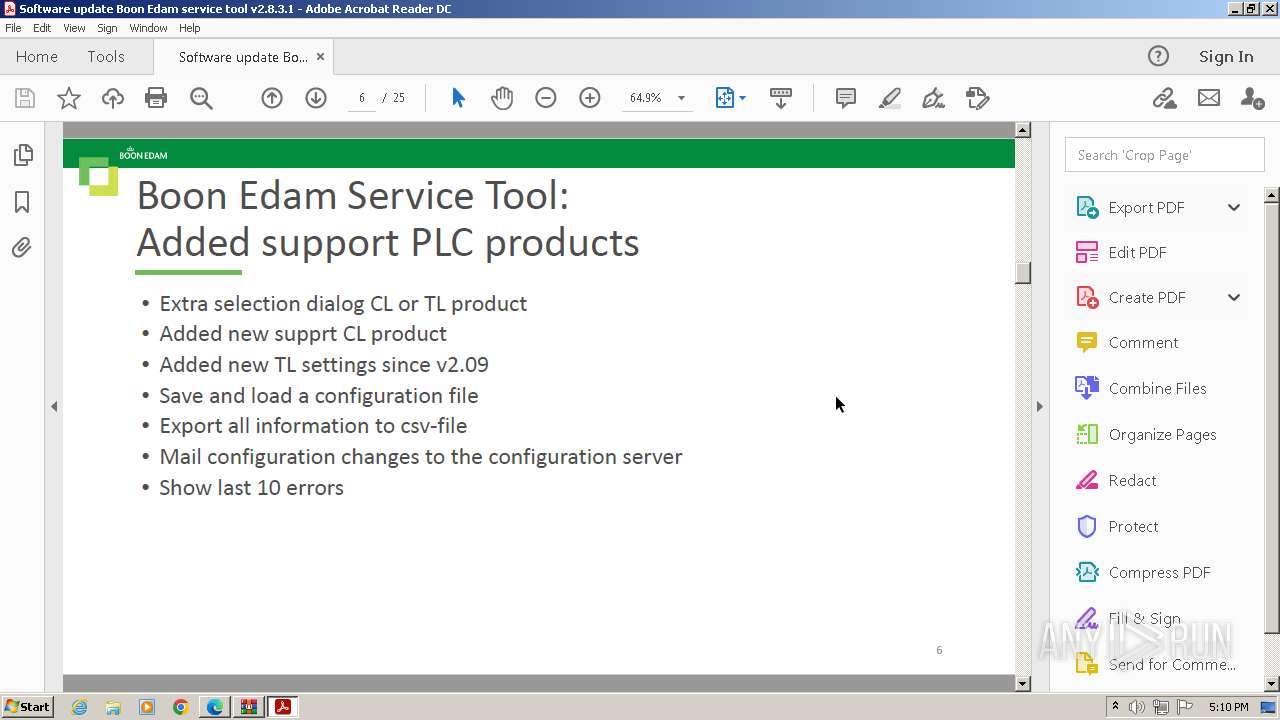The height and width of the screenshot is (720, 1280).
Task: Choose the selection arrow tool
Action: point(458,98)
